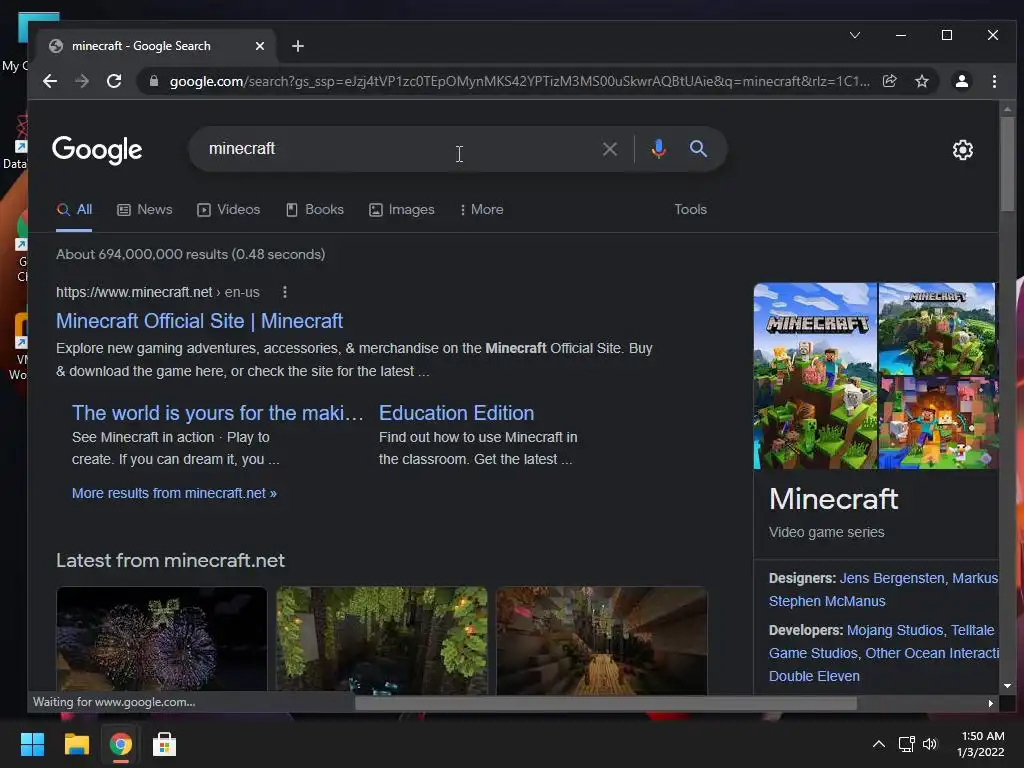
Task: Open File Explorer from taskbar
Action: click(76, 744)
